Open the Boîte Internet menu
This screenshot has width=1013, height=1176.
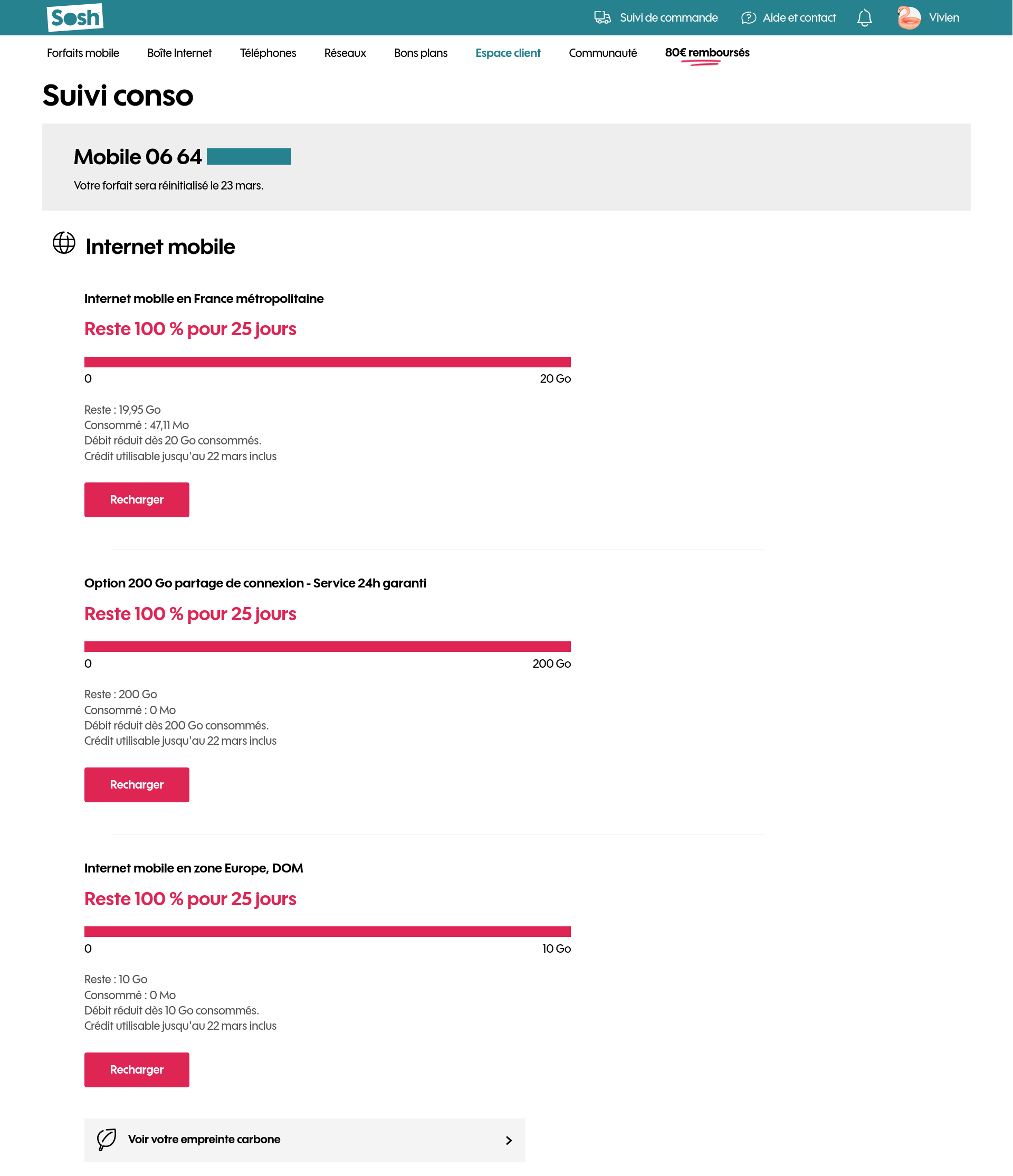point(180,53)
